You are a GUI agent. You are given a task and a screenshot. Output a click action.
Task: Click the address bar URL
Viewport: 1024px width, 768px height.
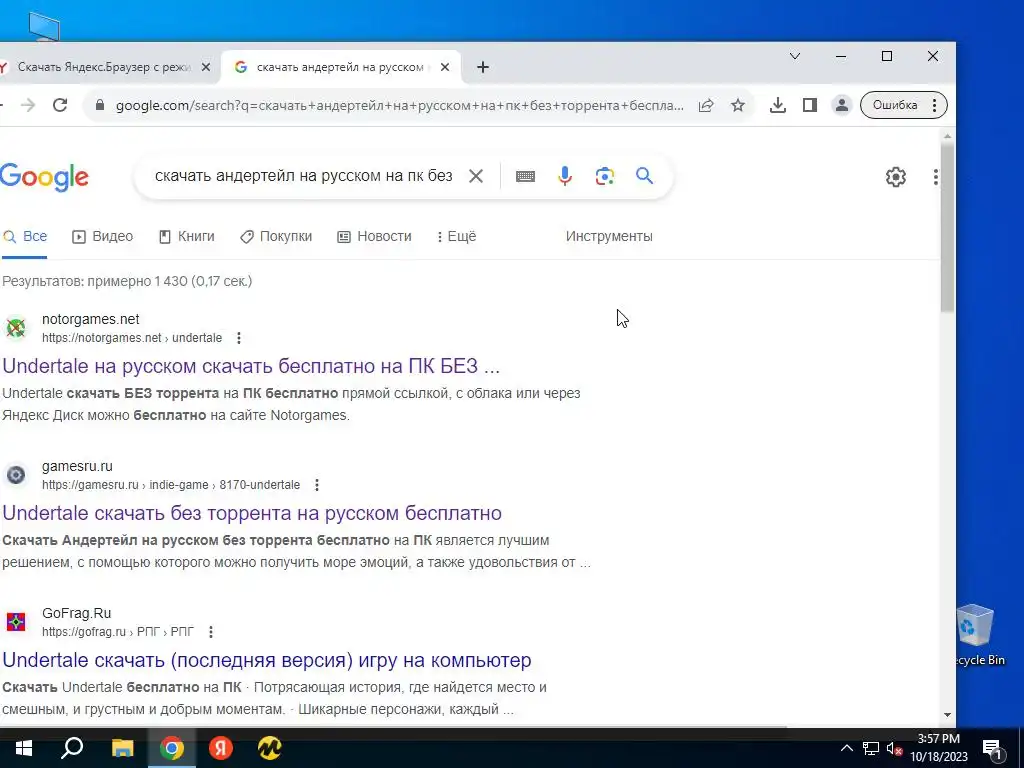(x=400, y=105)
